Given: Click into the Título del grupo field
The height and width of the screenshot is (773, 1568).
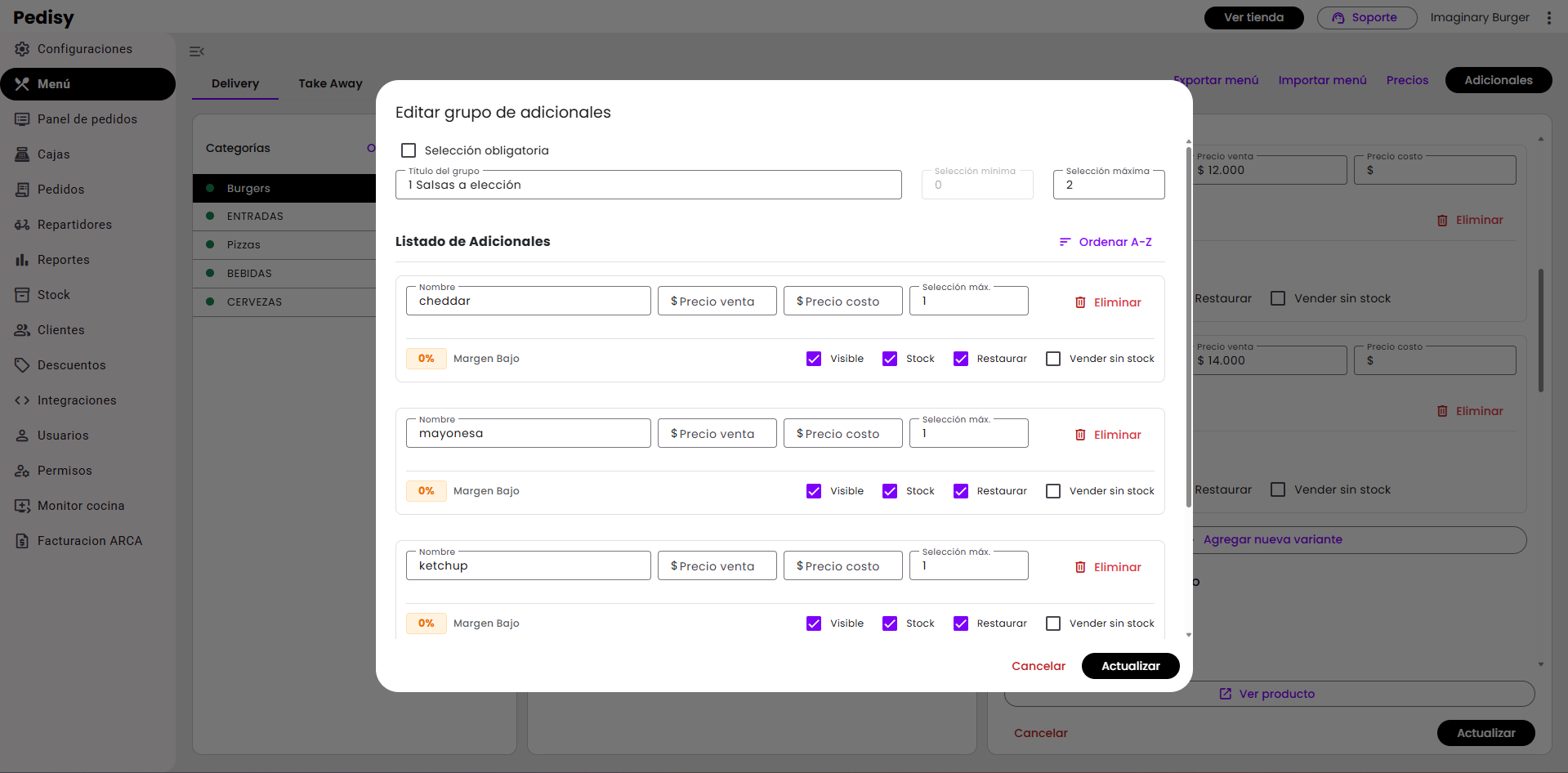Looking at the screenshot, I should (x=648, y=185).
